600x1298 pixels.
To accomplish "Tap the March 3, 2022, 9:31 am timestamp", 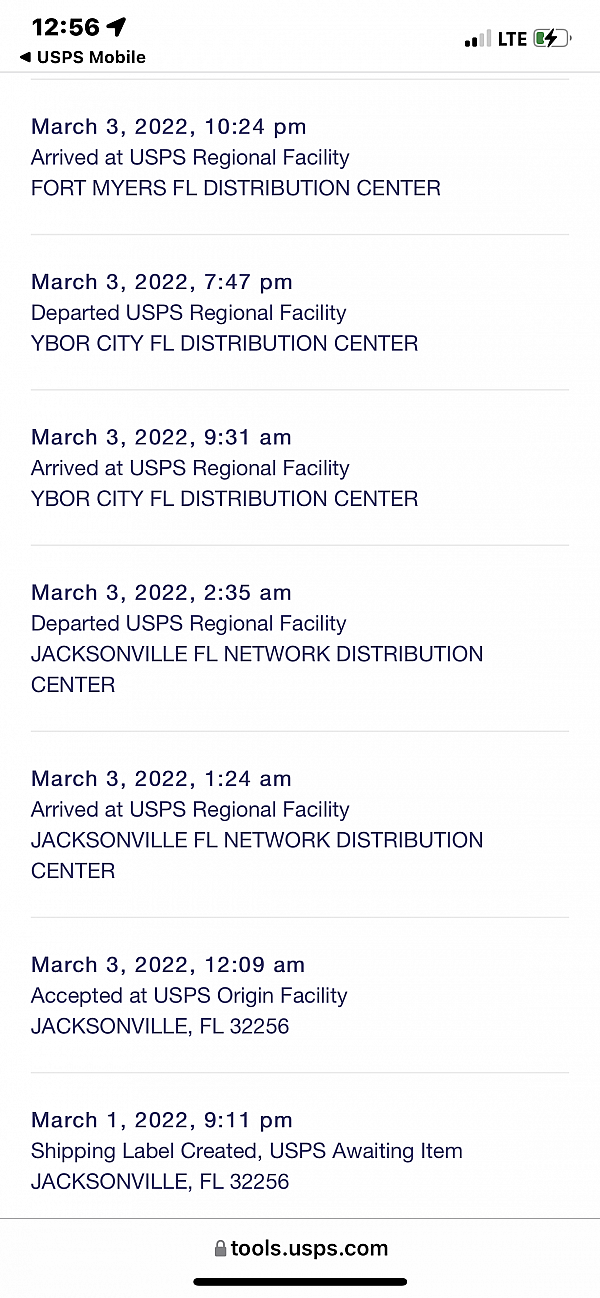I will tap(161, 437).
